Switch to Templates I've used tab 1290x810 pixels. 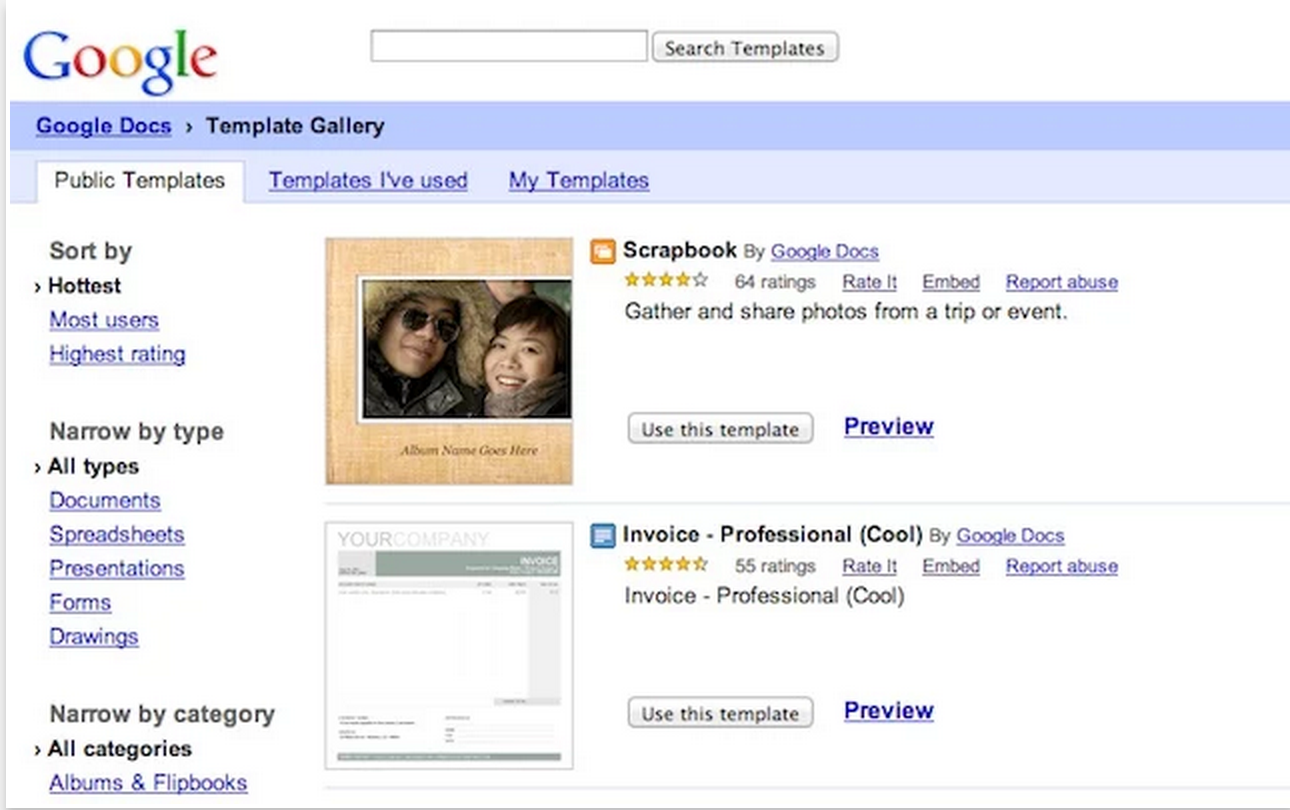coord(368,181)
